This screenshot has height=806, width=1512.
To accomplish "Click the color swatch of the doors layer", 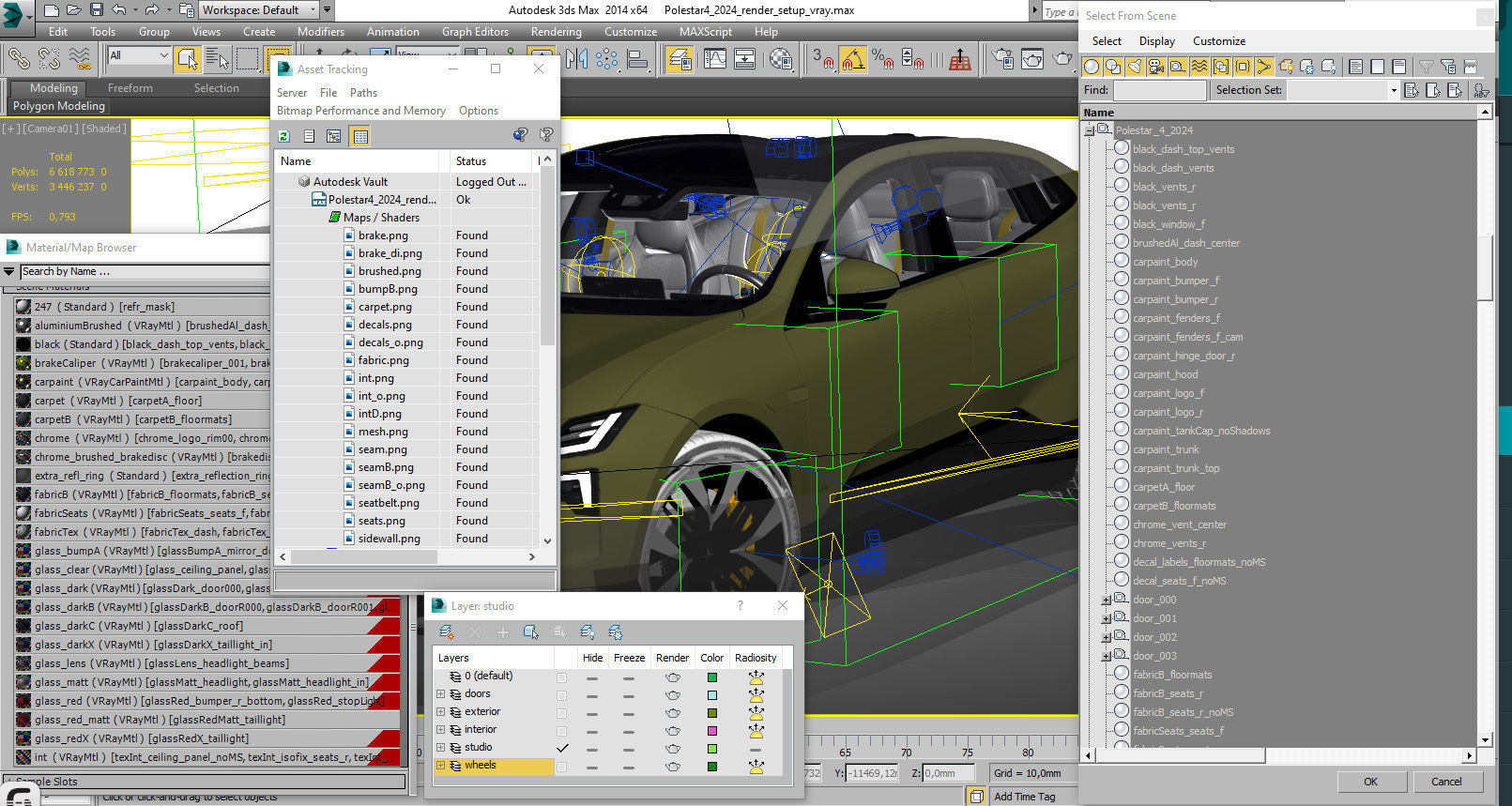I will click(x=712, y=695).
